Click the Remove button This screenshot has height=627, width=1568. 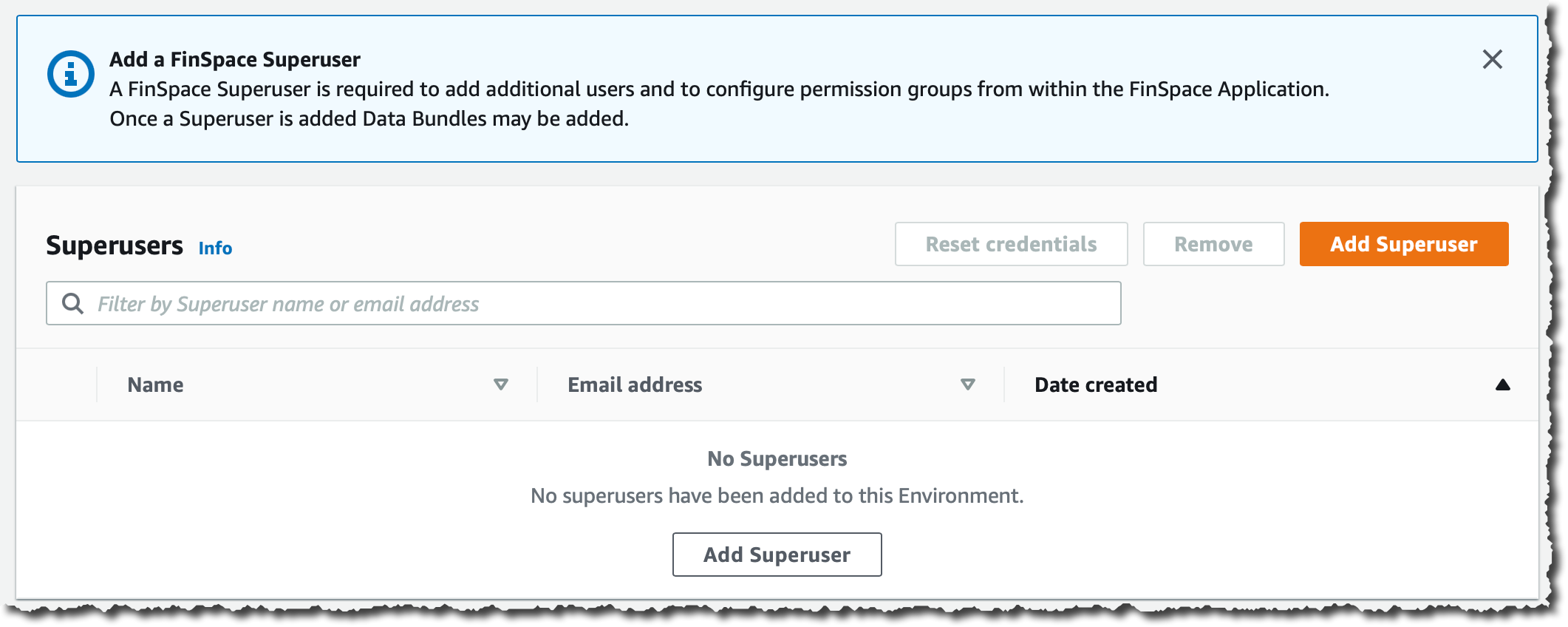[1213, 244]
